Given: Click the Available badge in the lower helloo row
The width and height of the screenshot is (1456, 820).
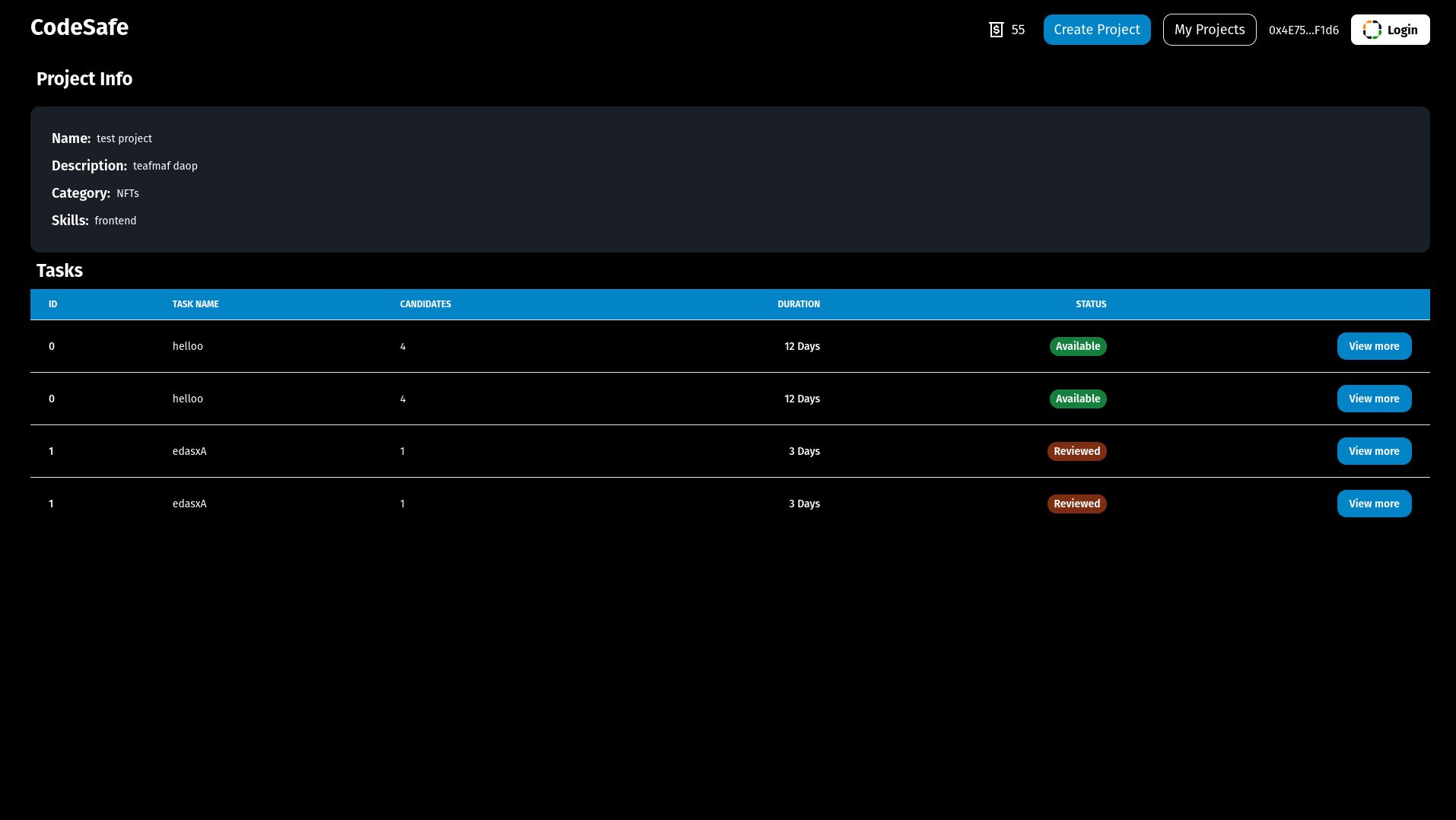Looking at the screenshot, I should pyautogui.click(x=1078, y=399).
